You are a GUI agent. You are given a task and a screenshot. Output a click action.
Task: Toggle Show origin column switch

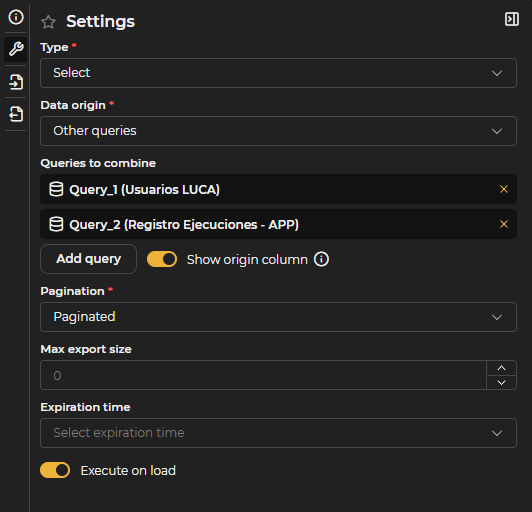click(x=162, y=260)
